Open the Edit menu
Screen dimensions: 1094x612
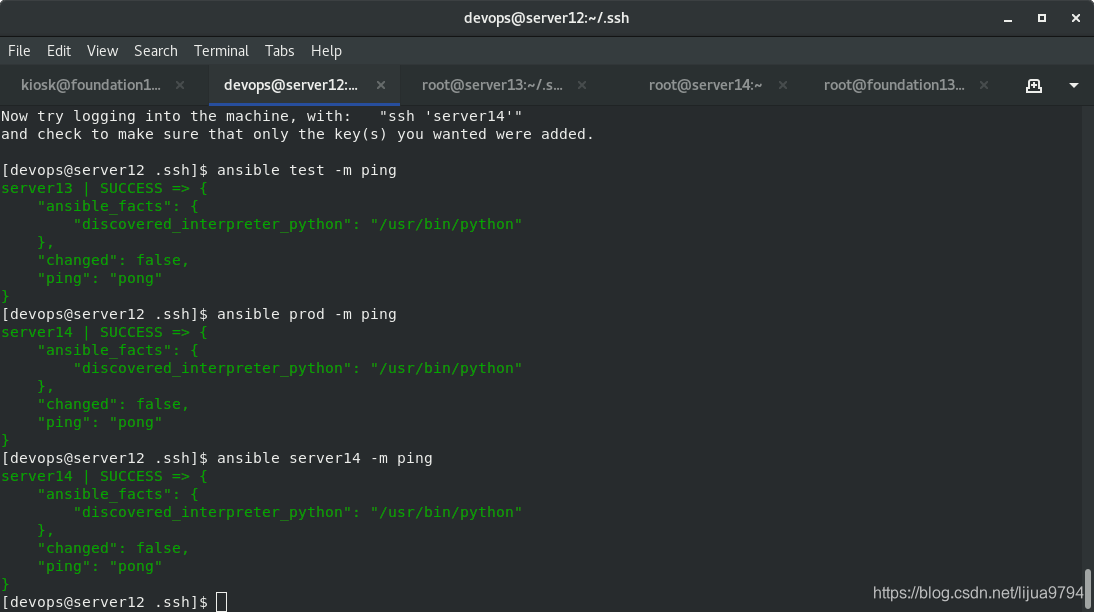(x=59, y=51)
